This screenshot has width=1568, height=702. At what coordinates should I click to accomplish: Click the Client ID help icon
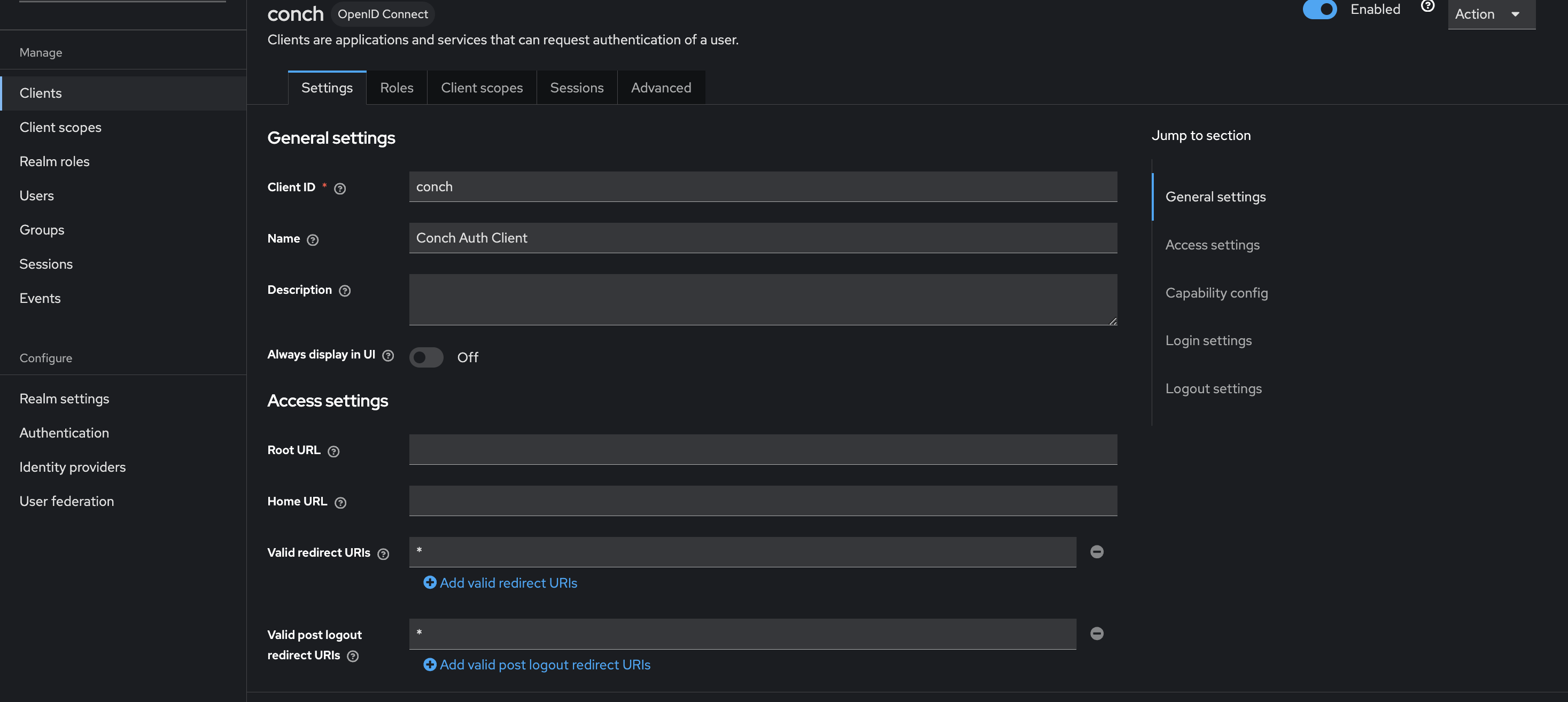click(340, 189)
